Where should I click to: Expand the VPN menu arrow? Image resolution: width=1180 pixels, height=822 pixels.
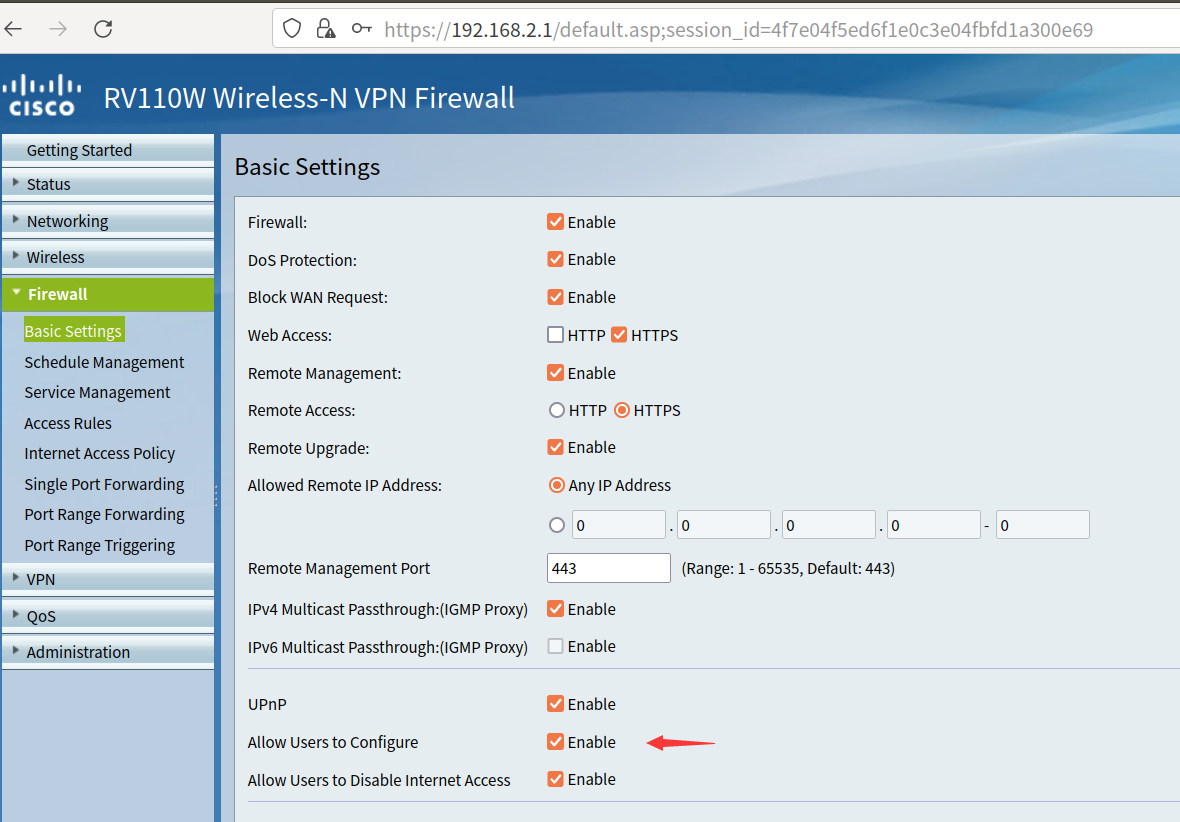(x=15, y=577)
